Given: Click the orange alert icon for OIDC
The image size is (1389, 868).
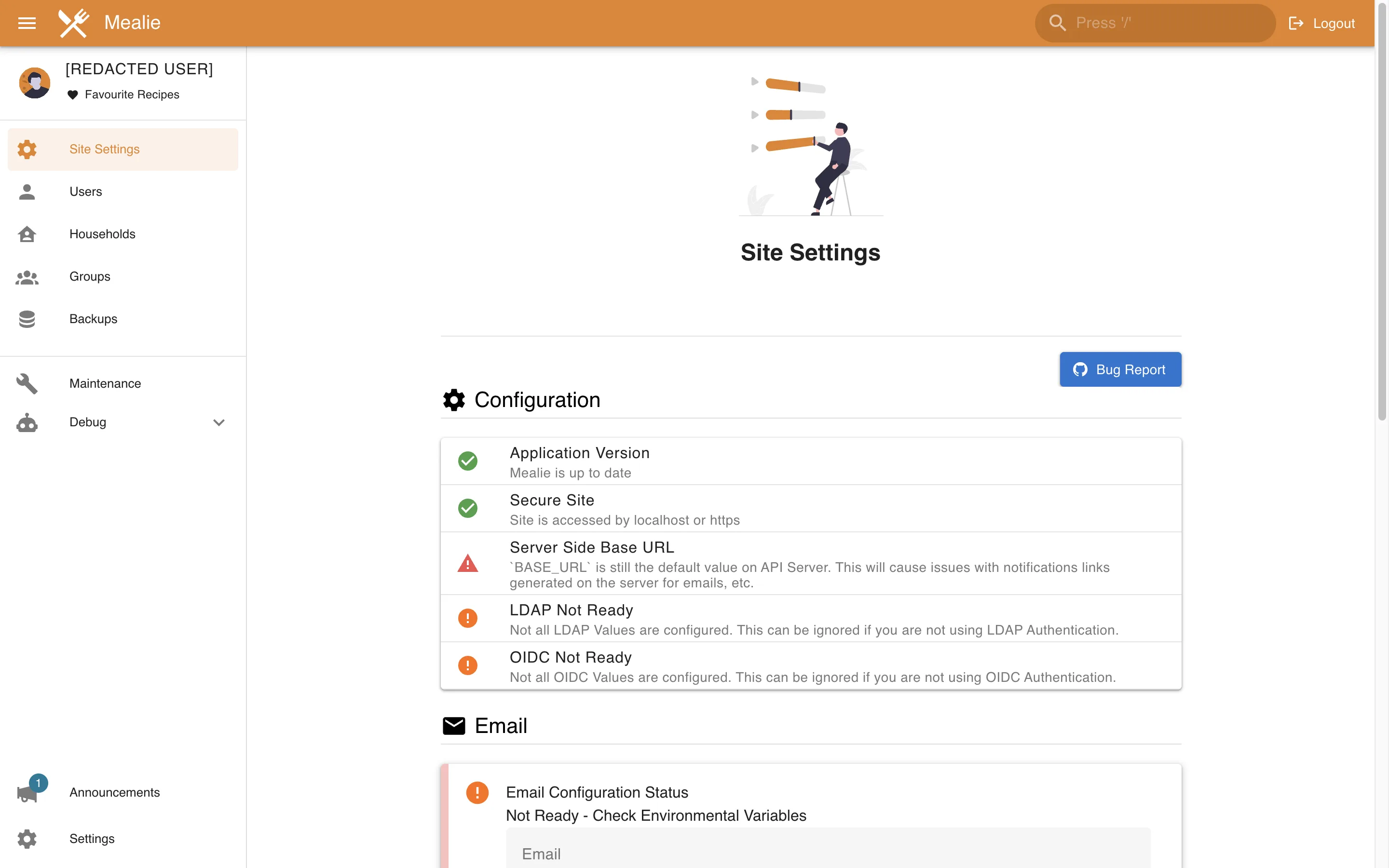Looking at the screenshot, I should coord(468,665).
